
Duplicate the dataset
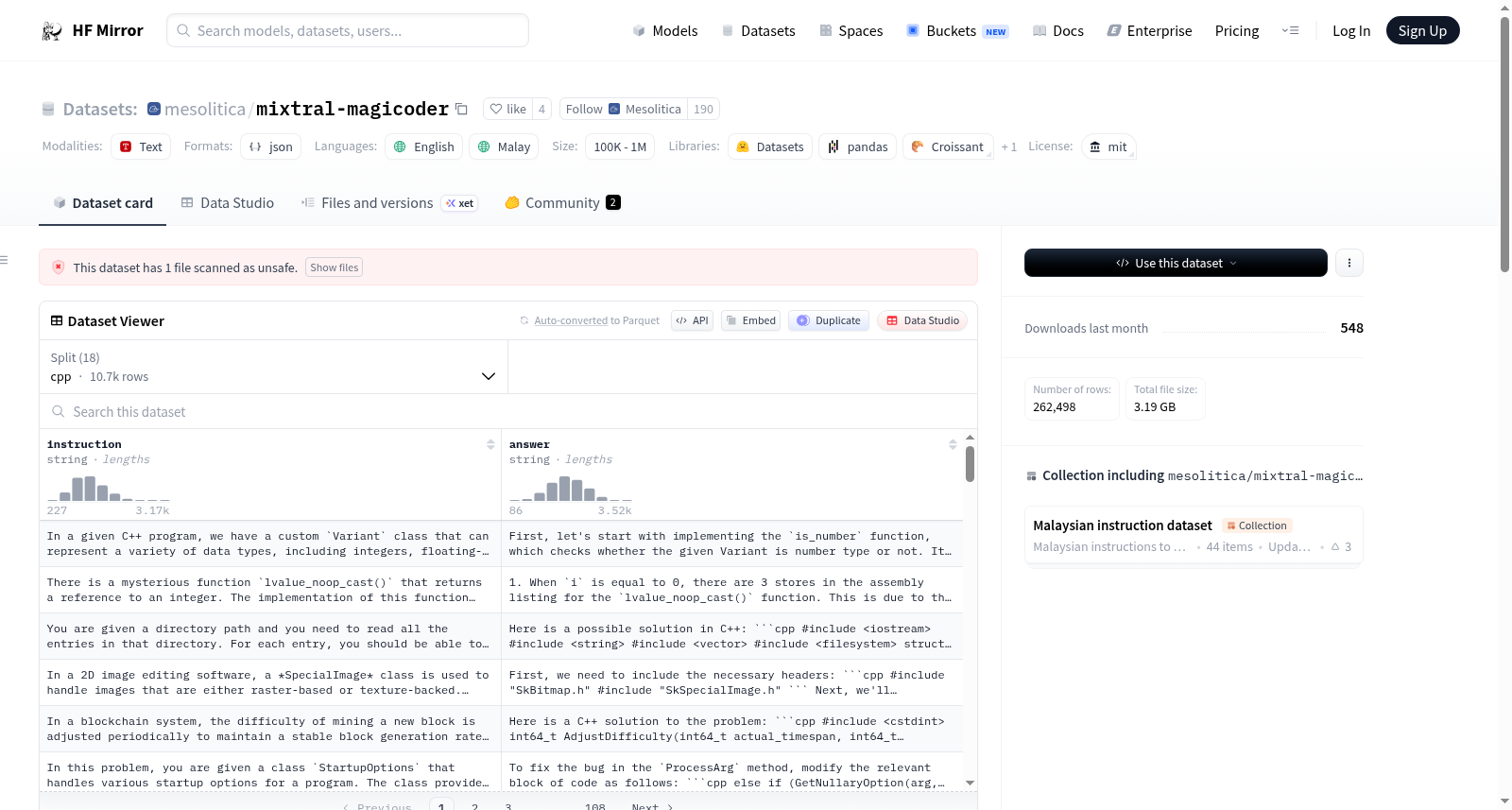pyautogui.click(x=829, y=320)
